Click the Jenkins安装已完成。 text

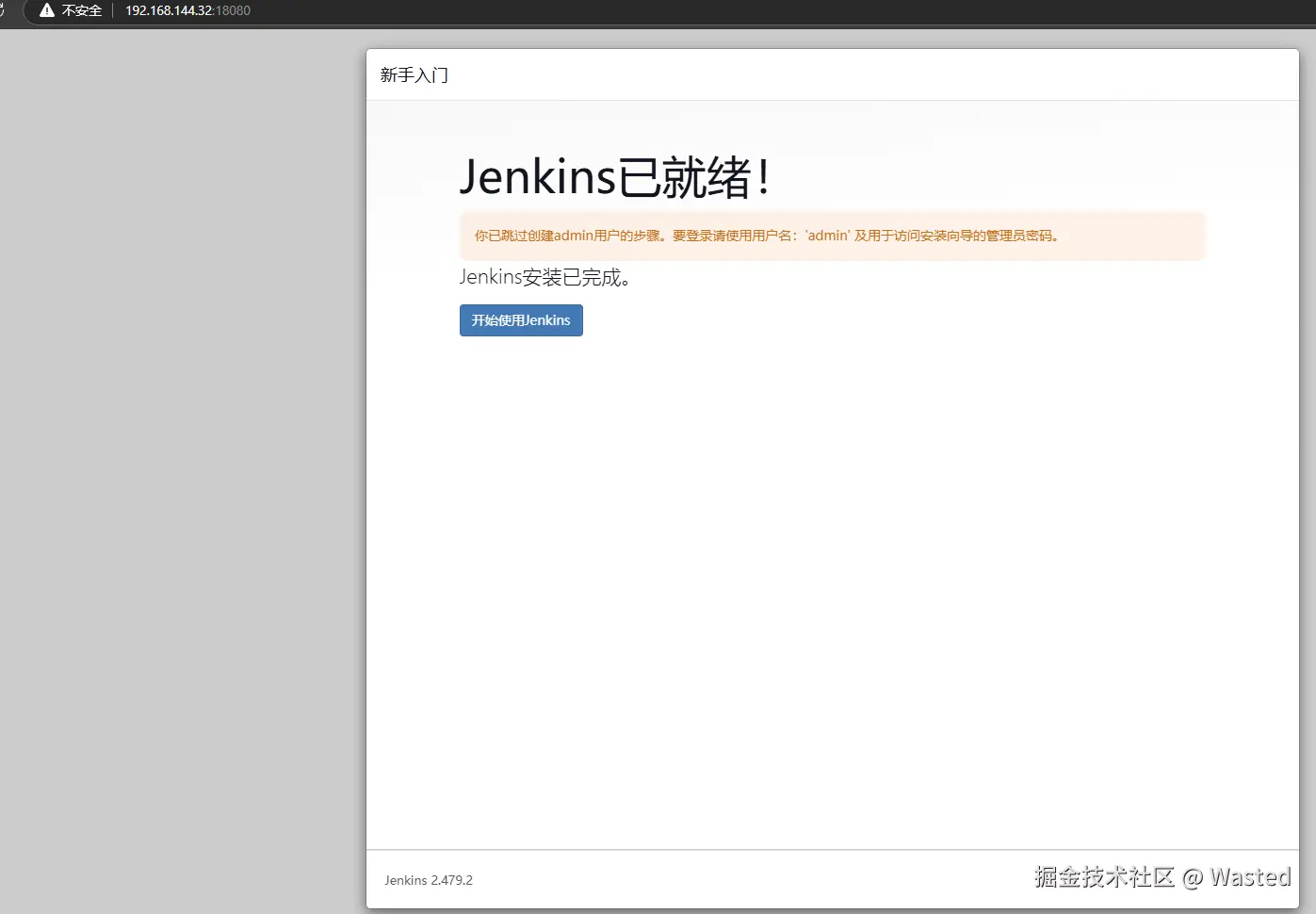(x=545, y=277)
